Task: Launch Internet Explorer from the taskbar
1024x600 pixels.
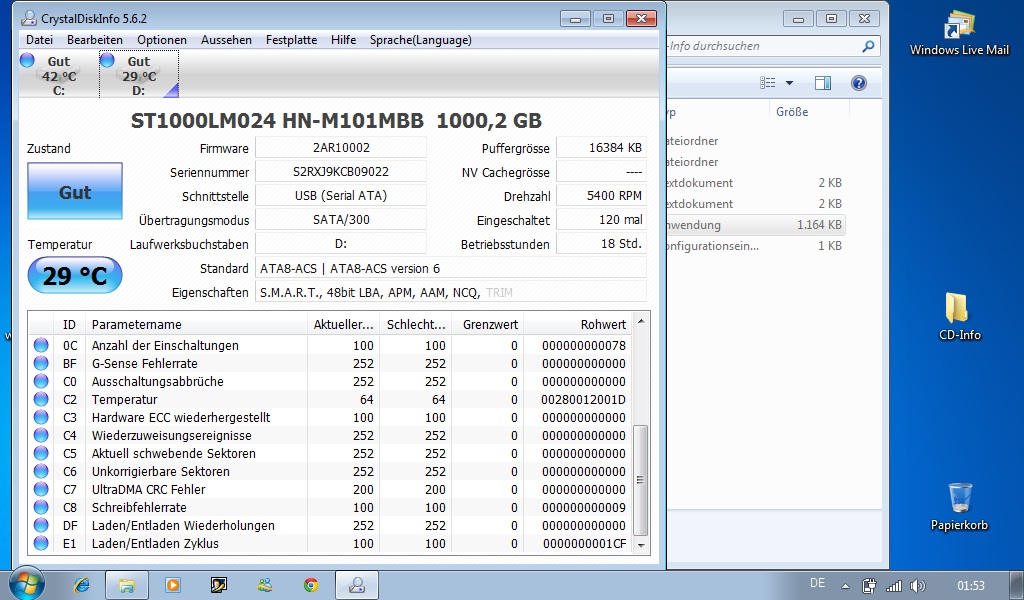Action: (82, 585)
